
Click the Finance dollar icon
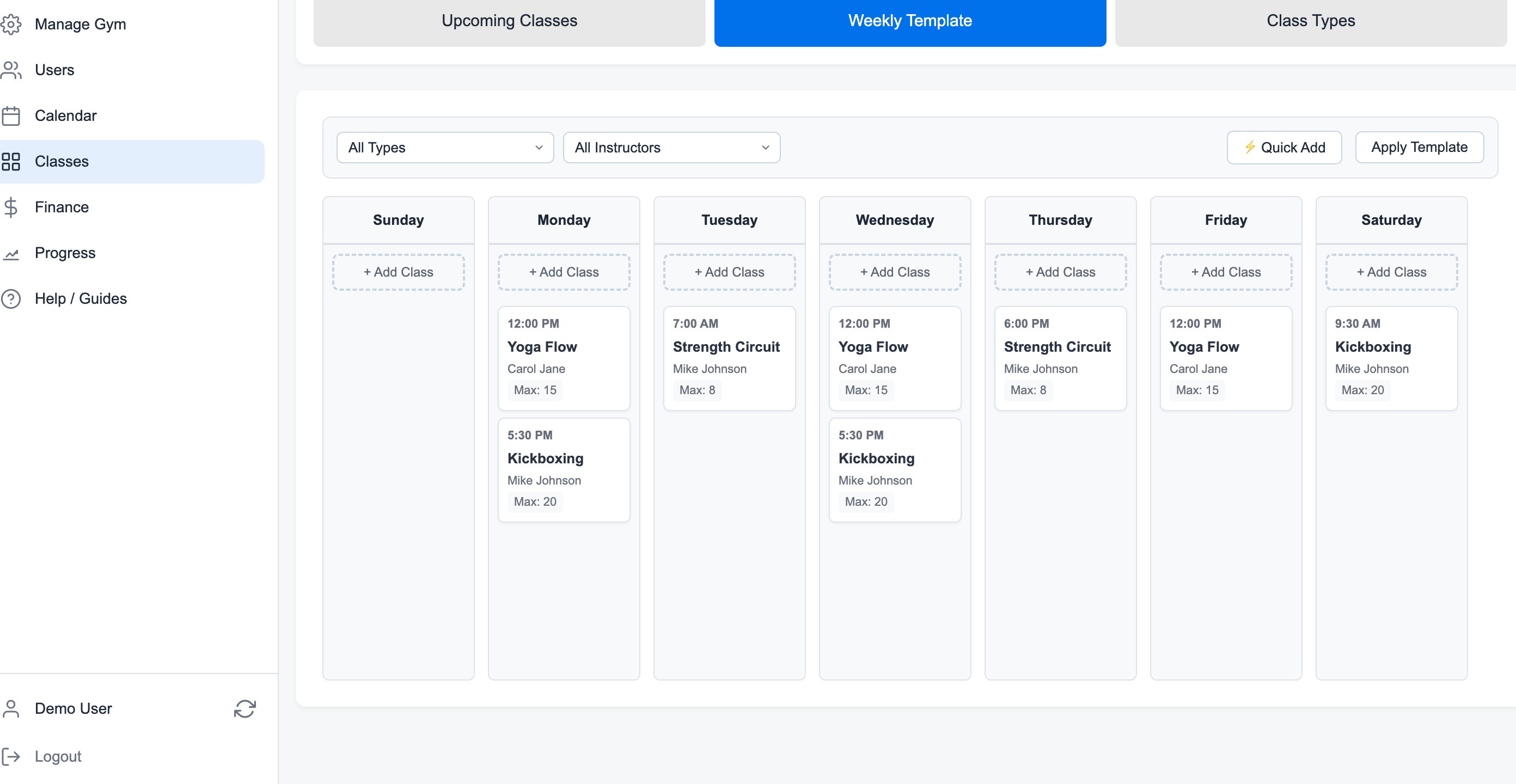[x=10, y=207]
